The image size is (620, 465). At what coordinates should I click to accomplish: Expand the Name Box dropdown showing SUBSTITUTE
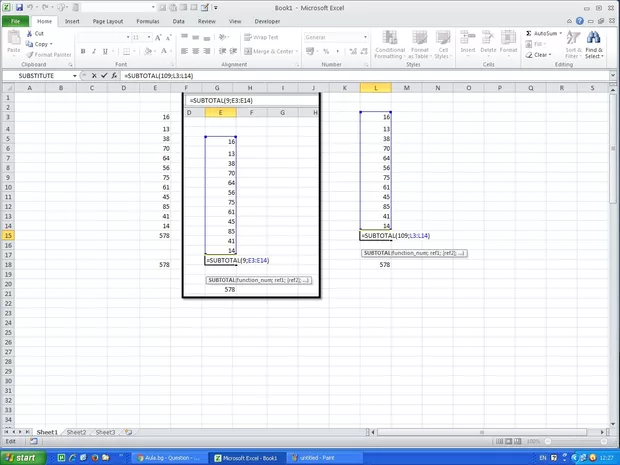[x=76, y=76]
